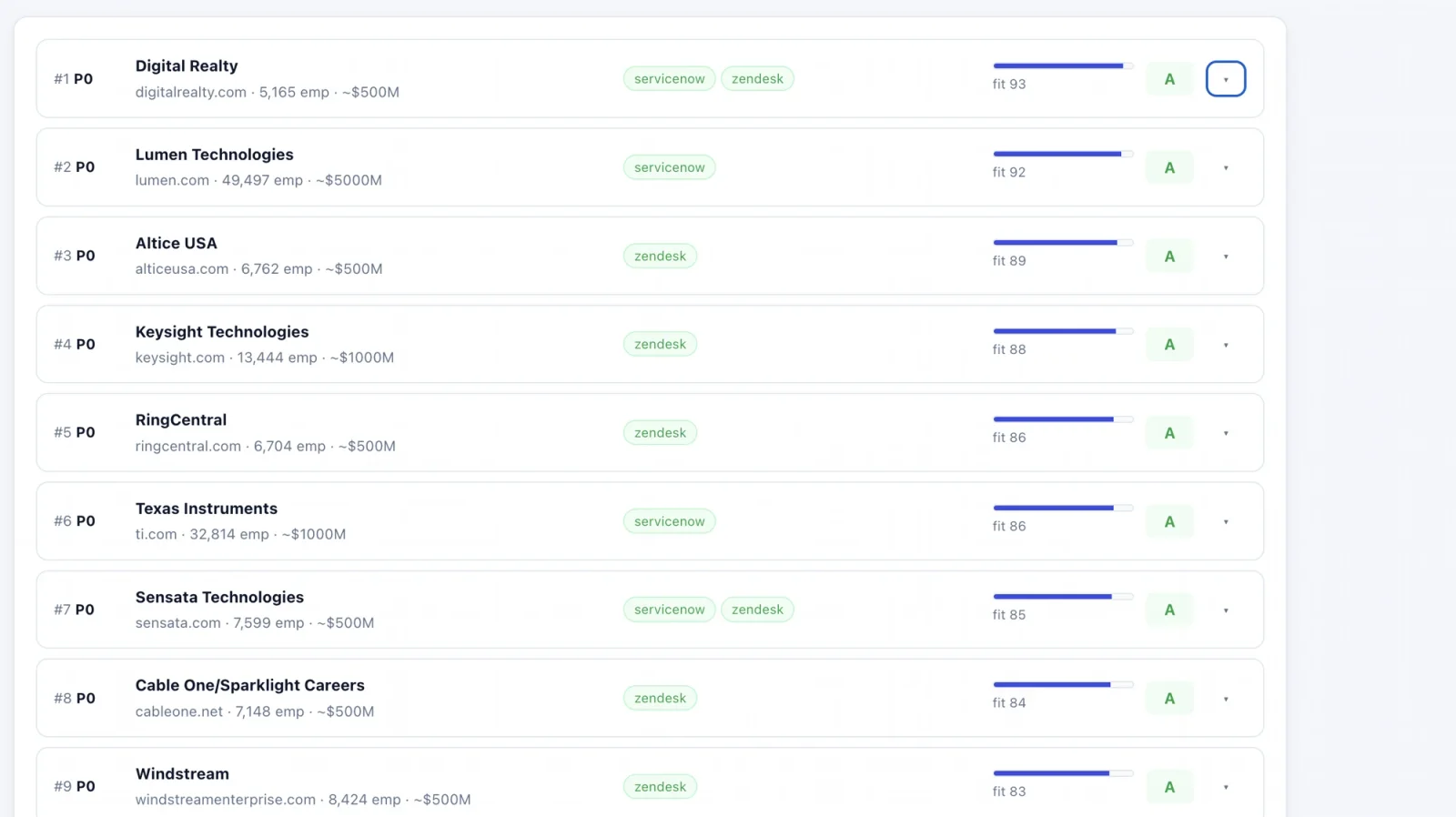1456x817 pixels.
Task: Click servicenow tag on Texas Instruments
Action: [x=669, y=521]
